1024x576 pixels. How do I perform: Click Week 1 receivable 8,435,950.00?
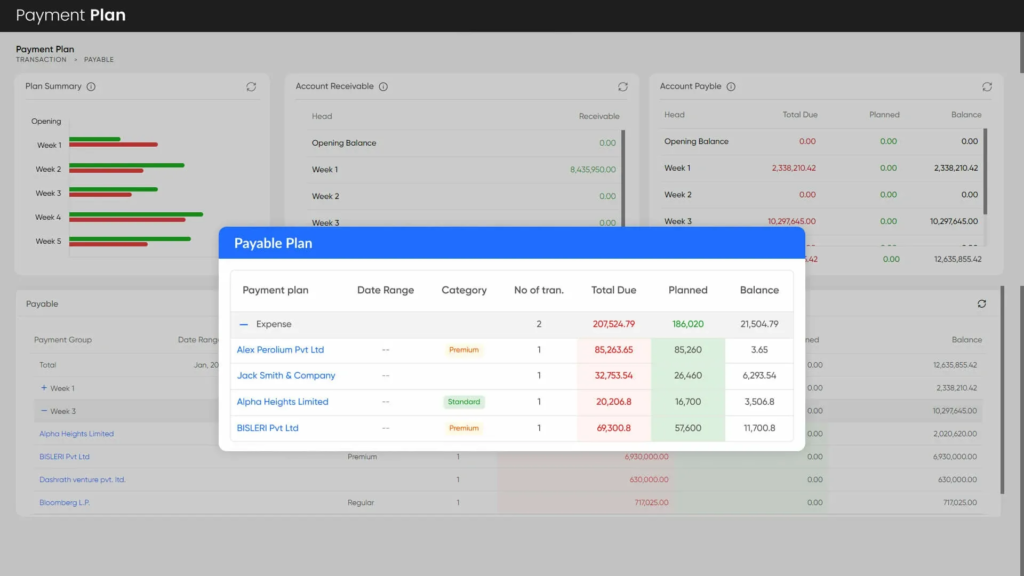coord(593,170)
